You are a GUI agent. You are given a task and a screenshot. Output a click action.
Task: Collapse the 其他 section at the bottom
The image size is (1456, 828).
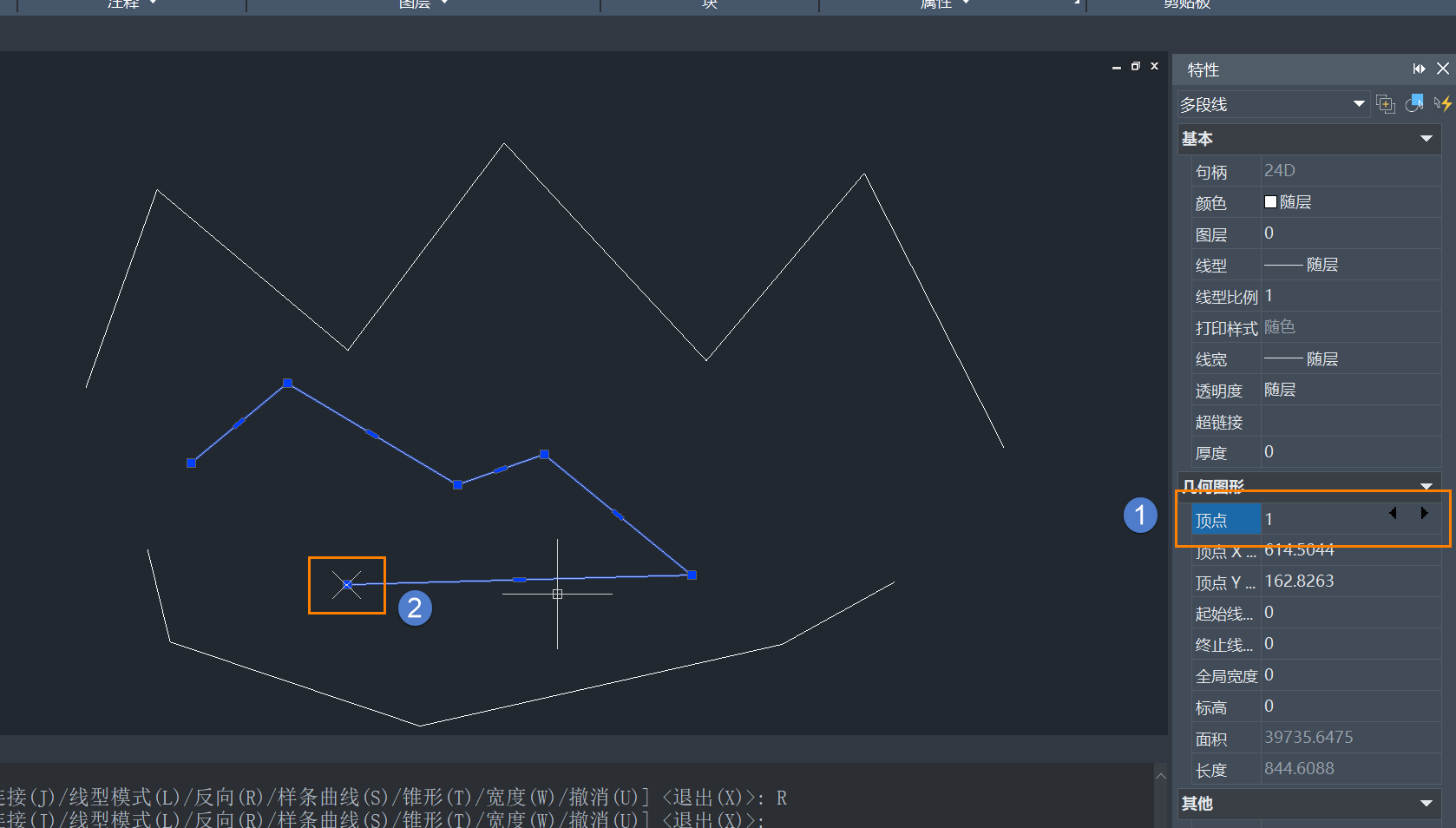click(x=1426, y=804)
